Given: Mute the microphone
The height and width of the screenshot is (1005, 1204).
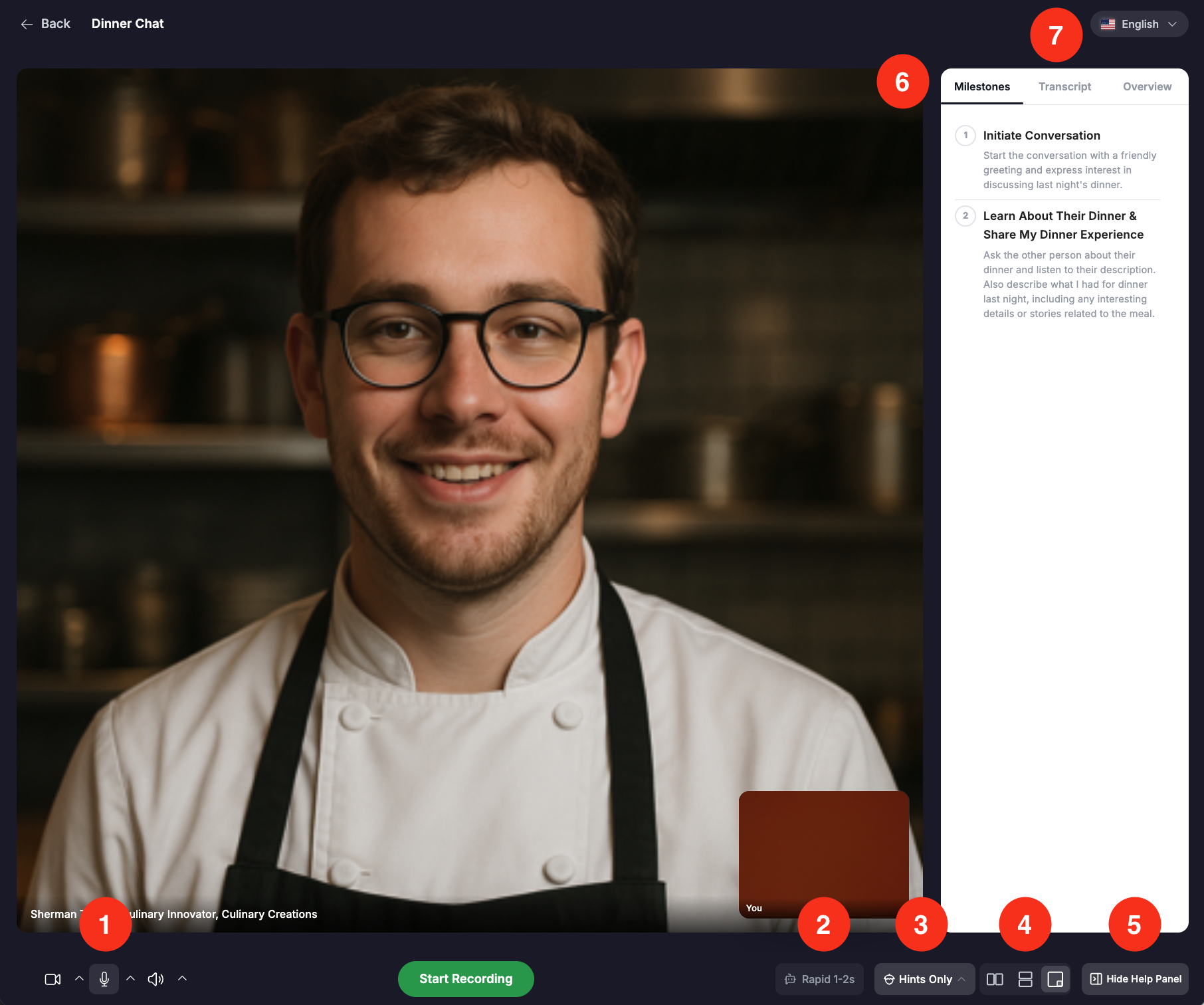Looking at the screenshot, I should coord(104,979).
